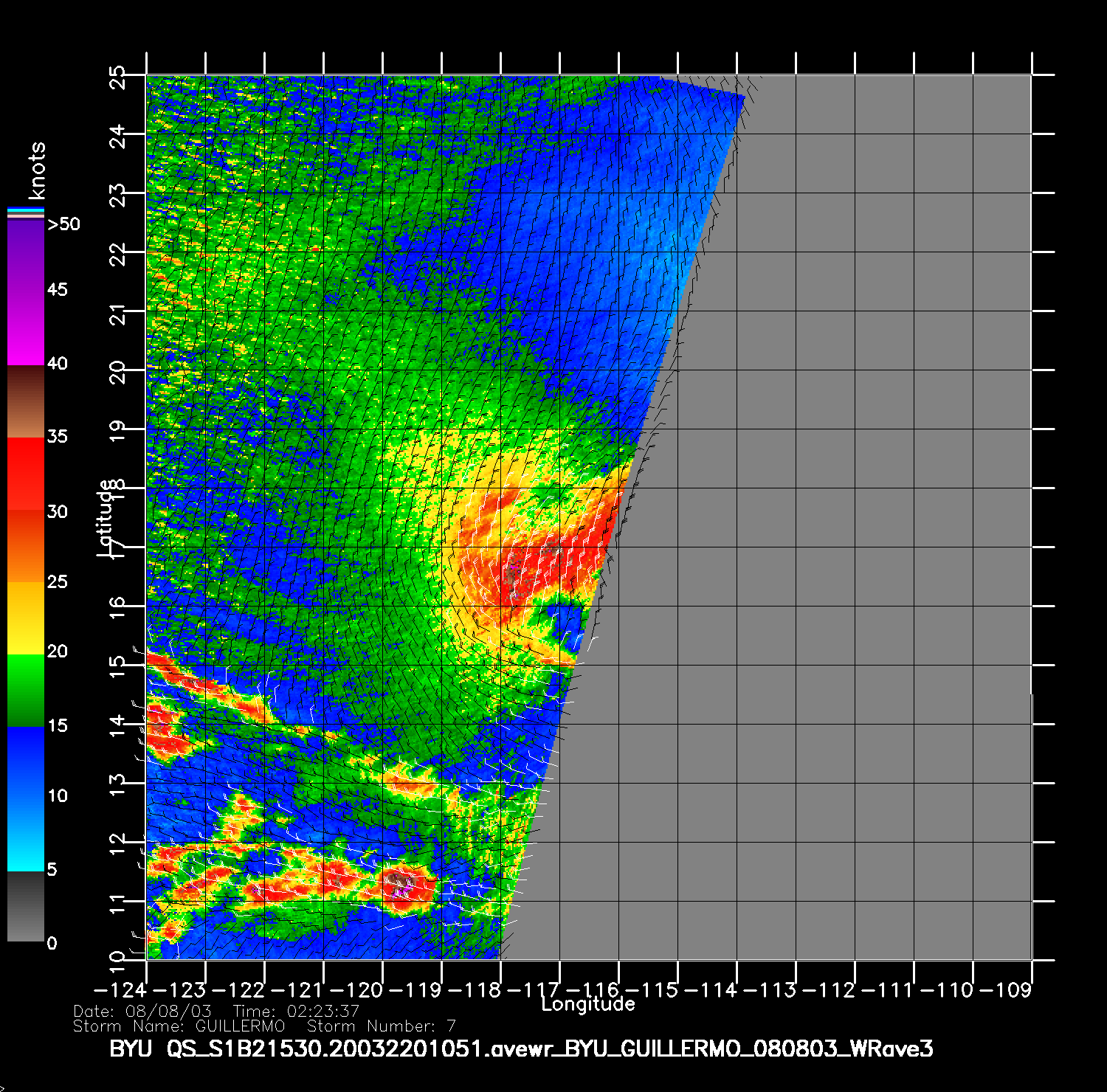This screenshot has height=1092, width=1107.
Task: Click the brown 35–40 knots legend band
Action: point(26,402)
